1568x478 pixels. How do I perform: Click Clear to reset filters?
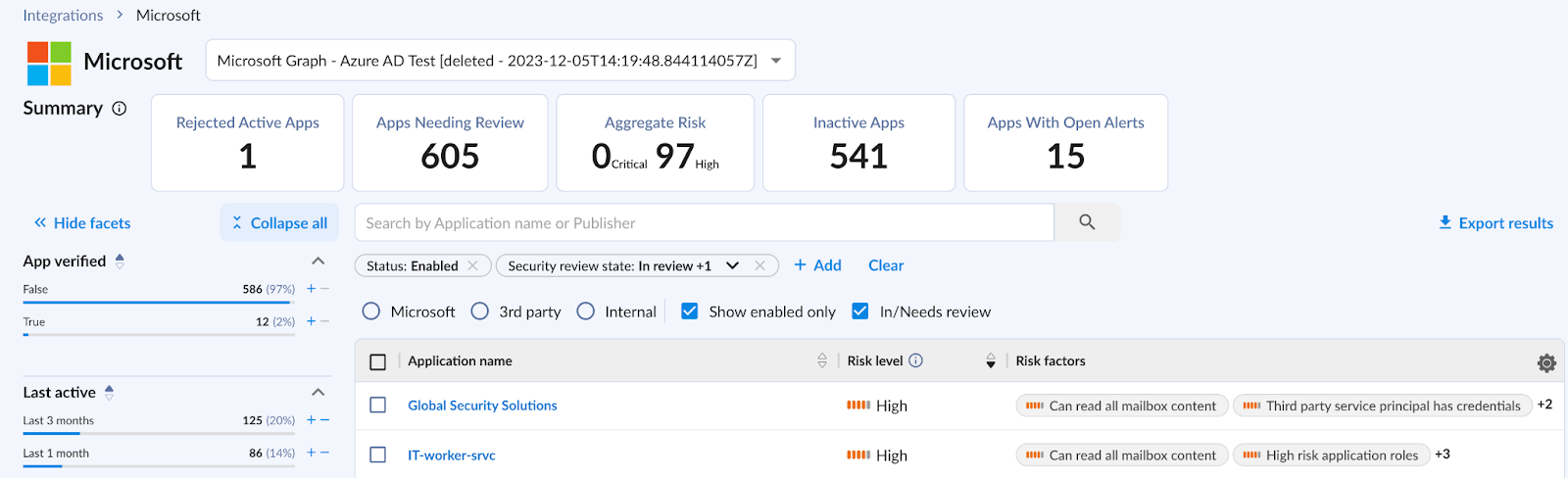point(886,265)
